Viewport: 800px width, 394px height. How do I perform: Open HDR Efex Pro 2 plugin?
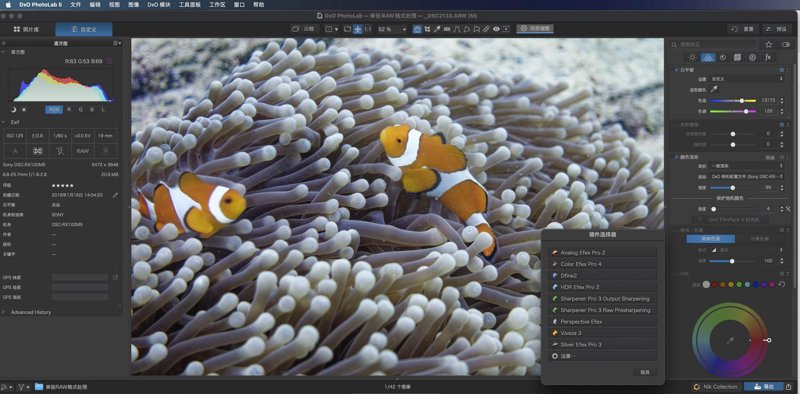coord(603,287)
